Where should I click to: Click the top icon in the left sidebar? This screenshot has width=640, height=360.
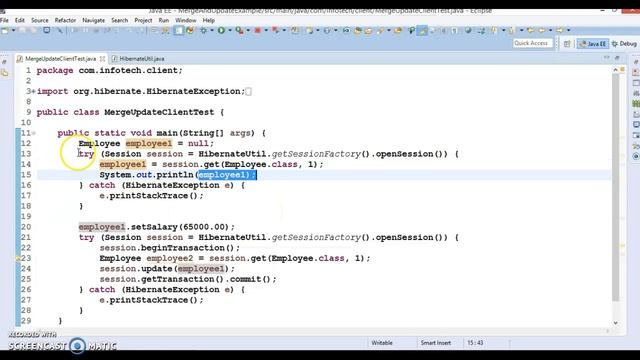pyautogui.click(x=4, y=62)
